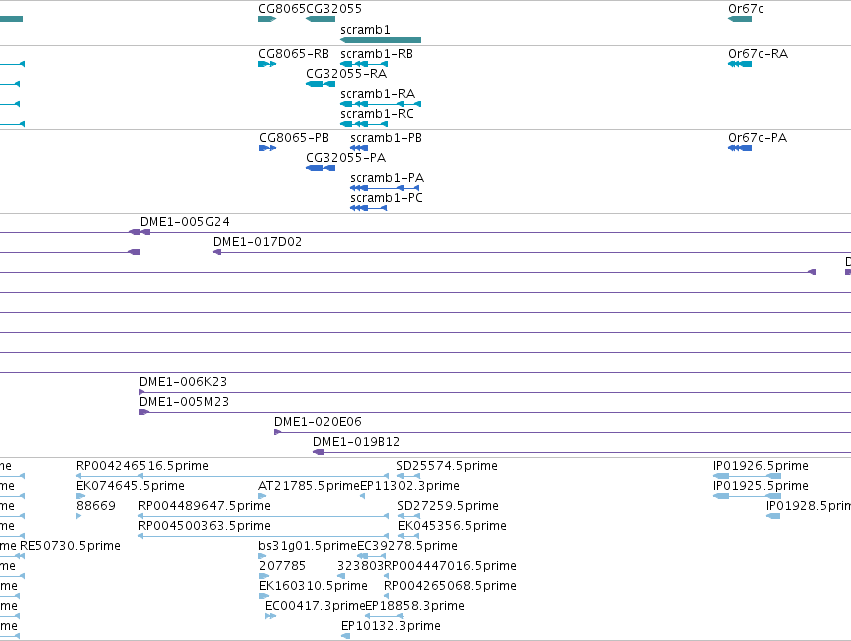
Task: Click the IP01925.5prime EST label
Action: tap(761, 486)
